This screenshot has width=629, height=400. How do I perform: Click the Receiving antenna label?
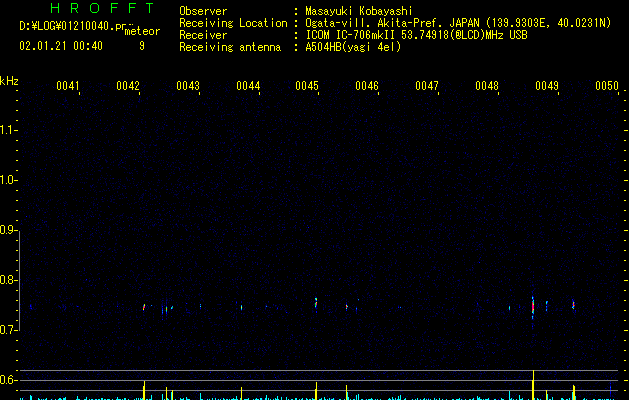pos(230,47)
